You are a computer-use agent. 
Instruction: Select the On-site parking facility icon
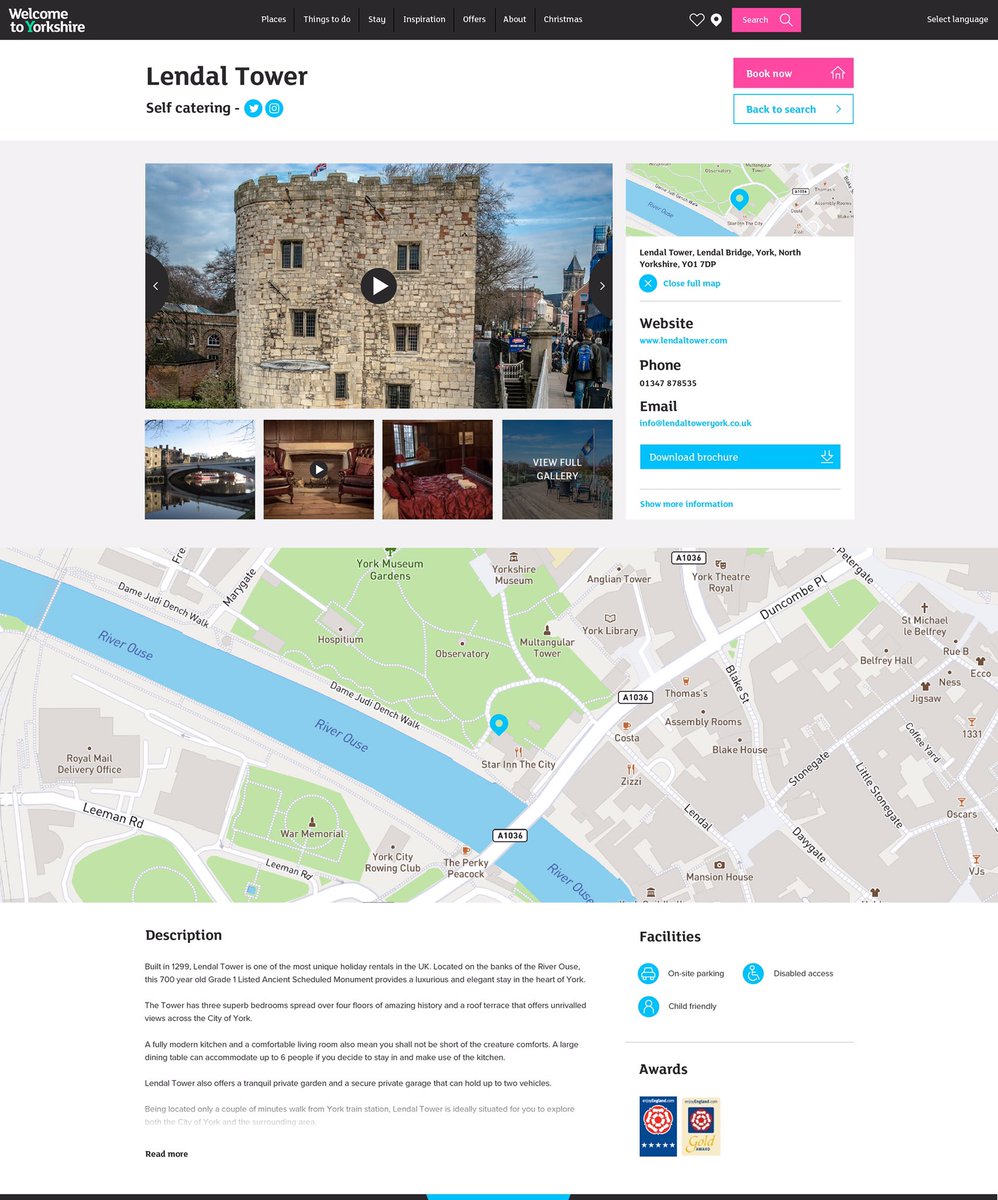pyautogui.click(x=648, y=973)
